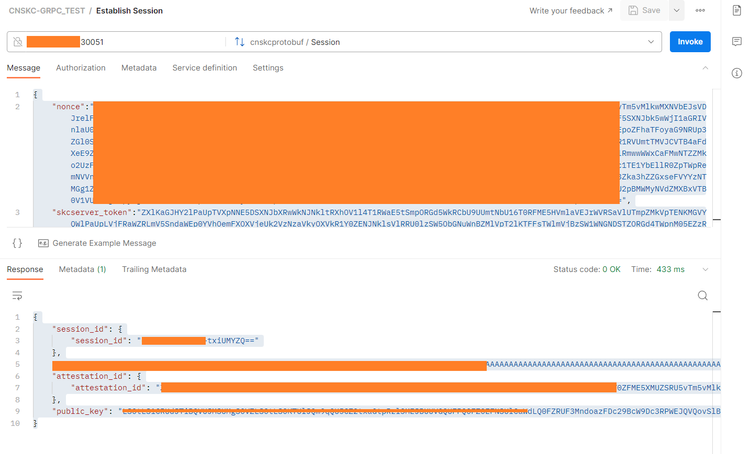The height and width of the screenshot is (454, 750).
Task: Open the Service definition tab
Action: coord(204,68)
